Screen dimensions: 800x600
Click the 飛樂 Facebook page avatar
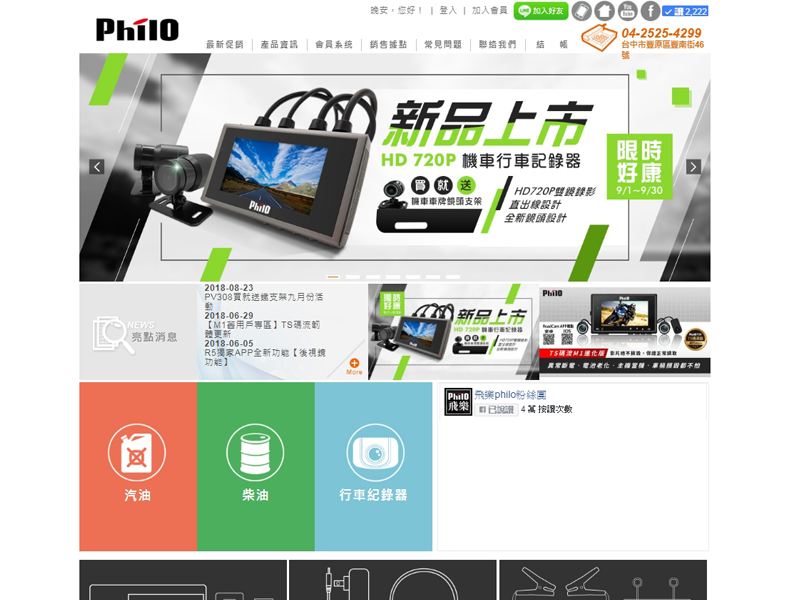click(x=458, y=402)
